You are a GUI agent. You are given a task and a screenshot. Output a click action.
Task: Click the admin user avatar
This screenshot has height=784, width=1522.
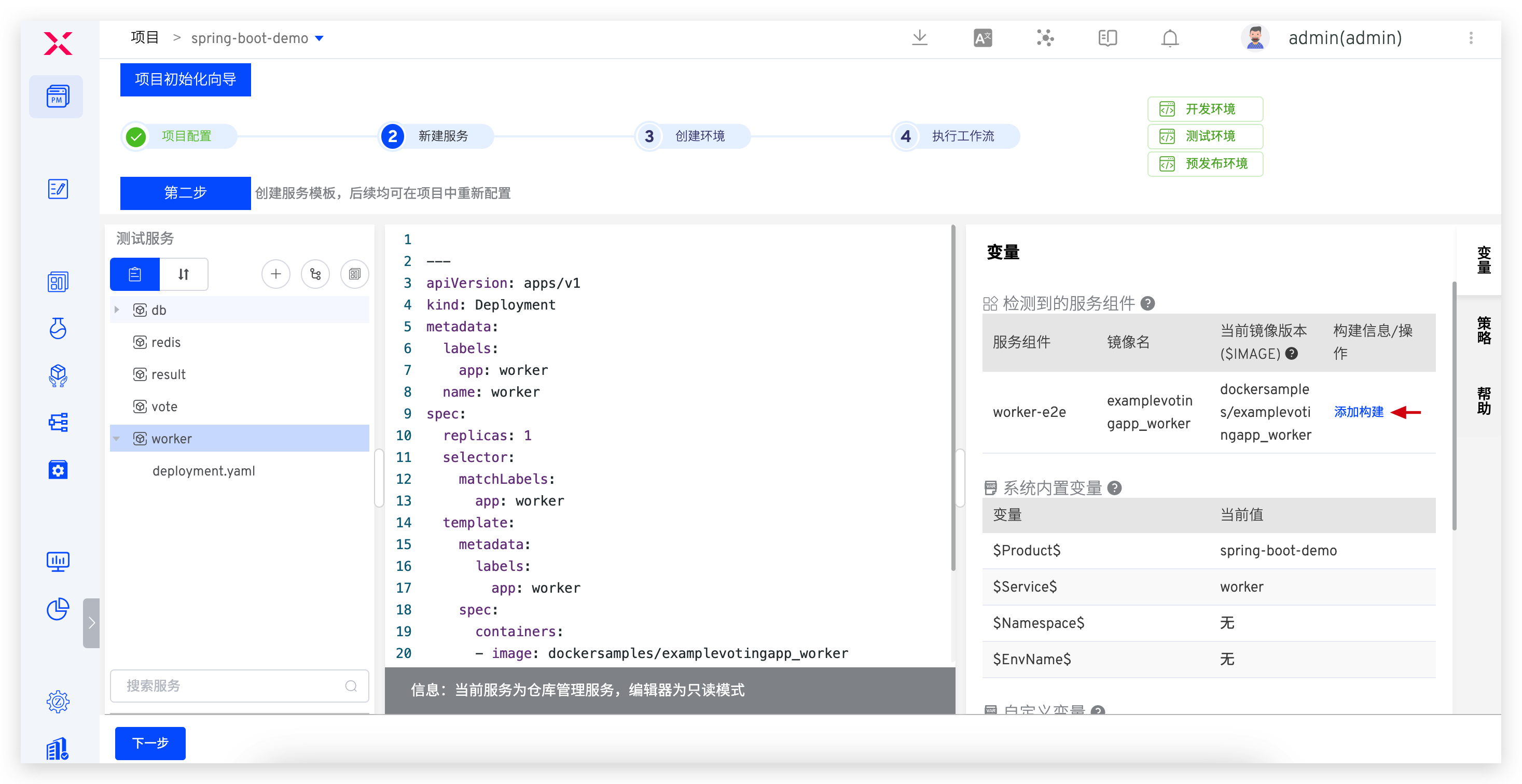point(1255,38)
